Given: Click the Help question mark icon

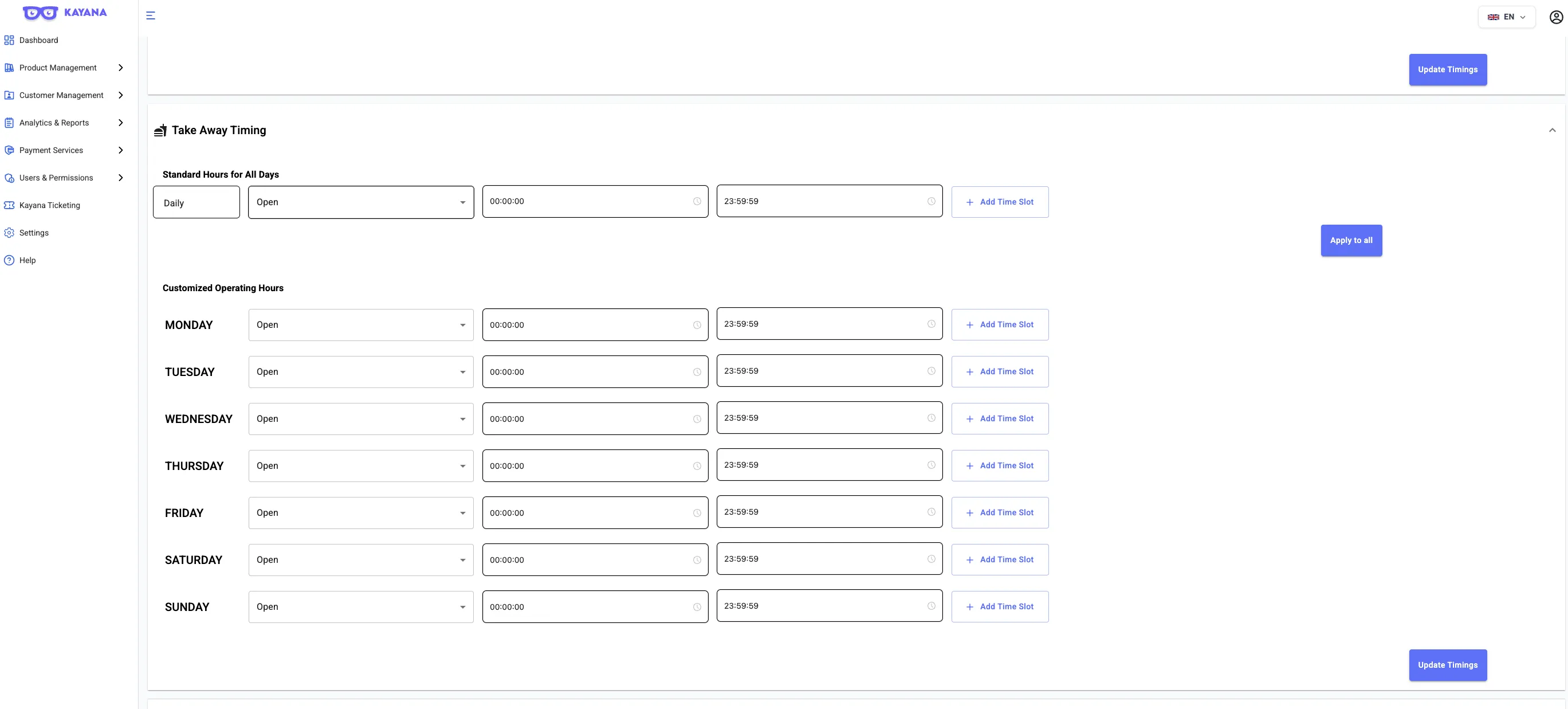Looking at the screenshot, I should [x=9, y=260].
